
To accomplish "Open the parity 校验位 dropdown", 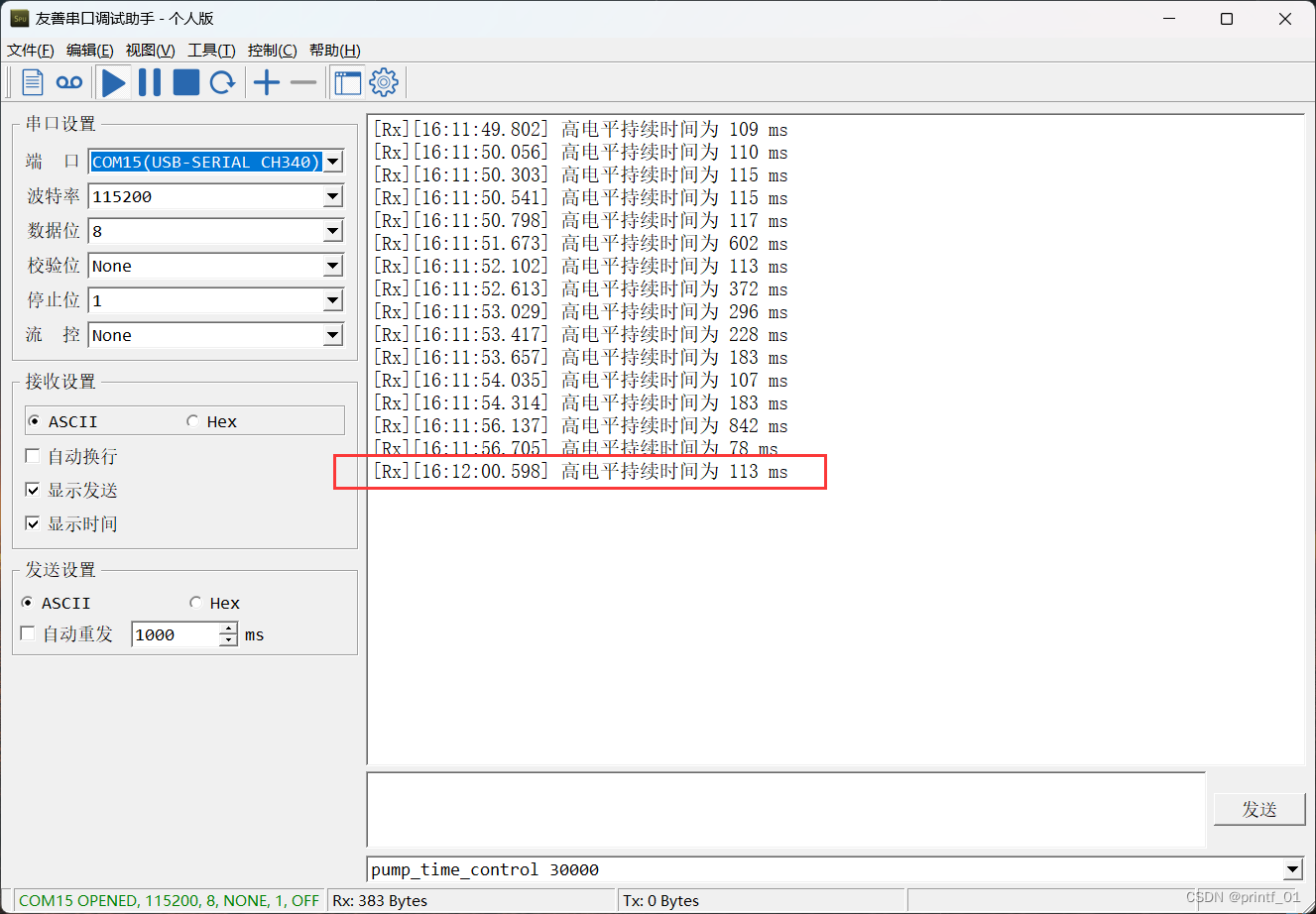I will 333,266.
